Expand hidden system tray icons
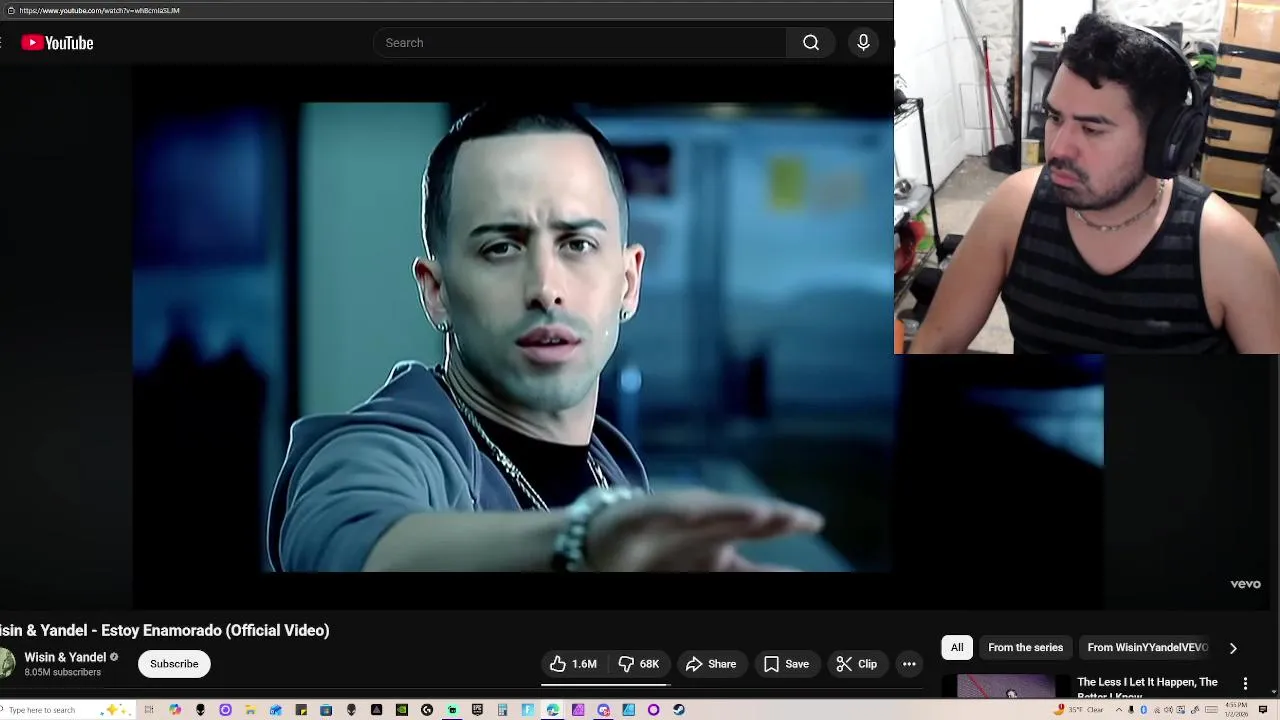Screen dimensions: 1280x720 pyautogui.click(x=1119, y=710)
